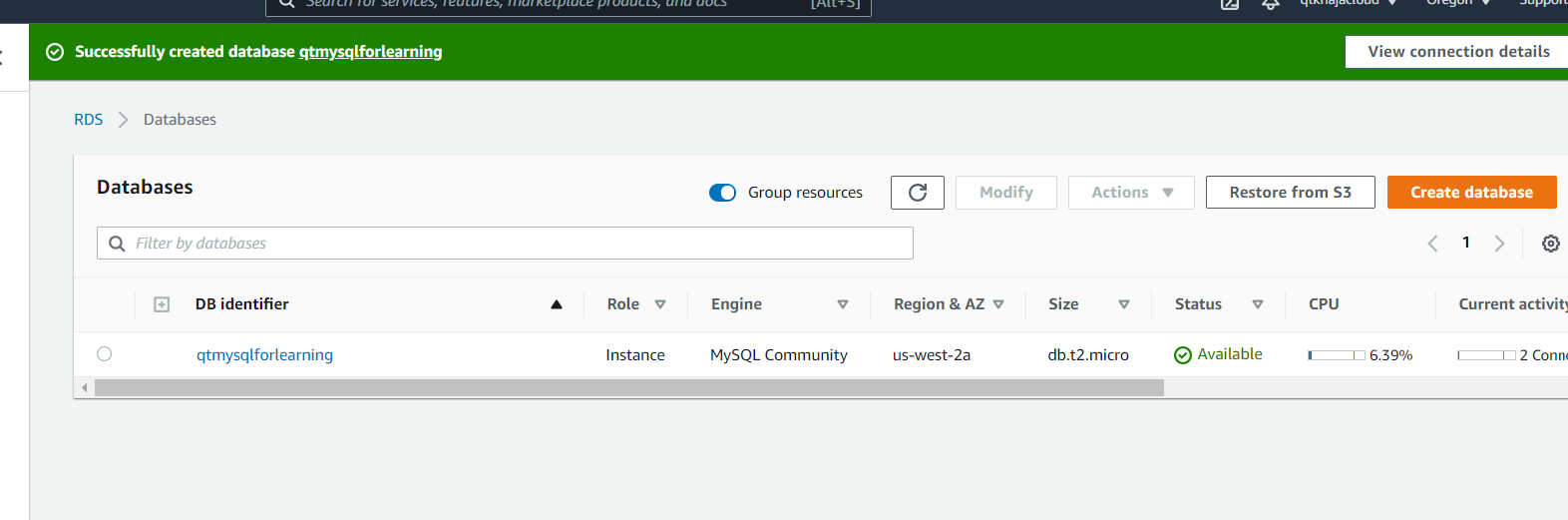Viewport: 1568px width, 520px height.
Task: Click left arrow of horizontal scrollbar
Action: [x=85, y=387]
